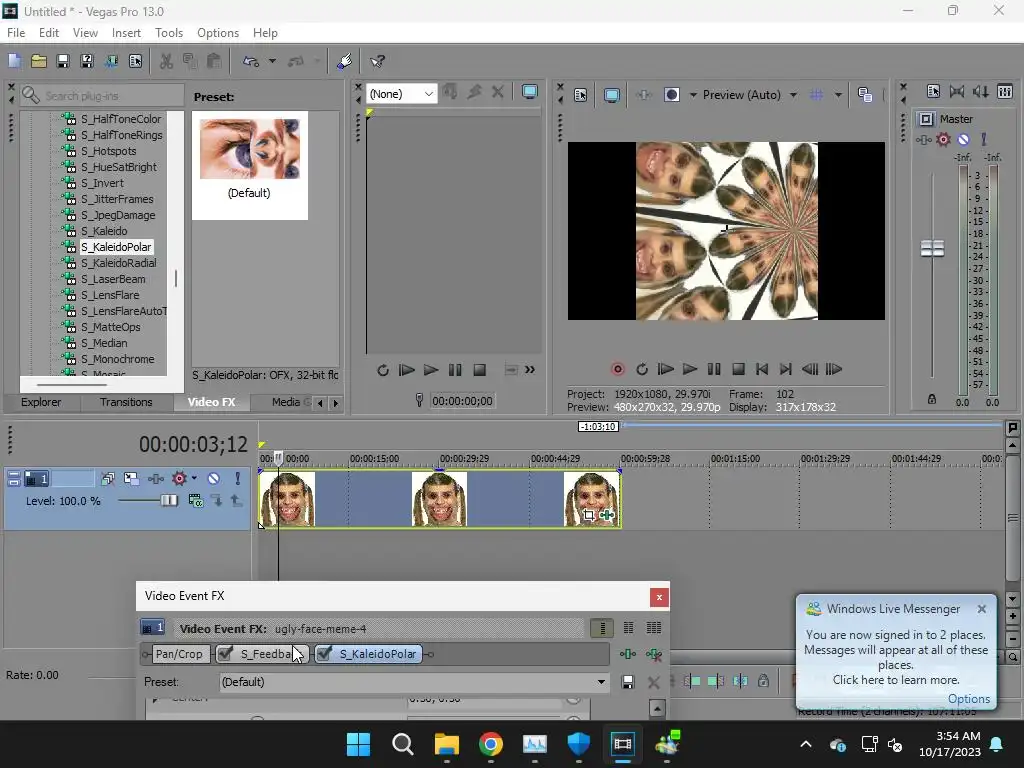
Task: Click the Master volume fader handle
Action: click(x=932, y=248)
